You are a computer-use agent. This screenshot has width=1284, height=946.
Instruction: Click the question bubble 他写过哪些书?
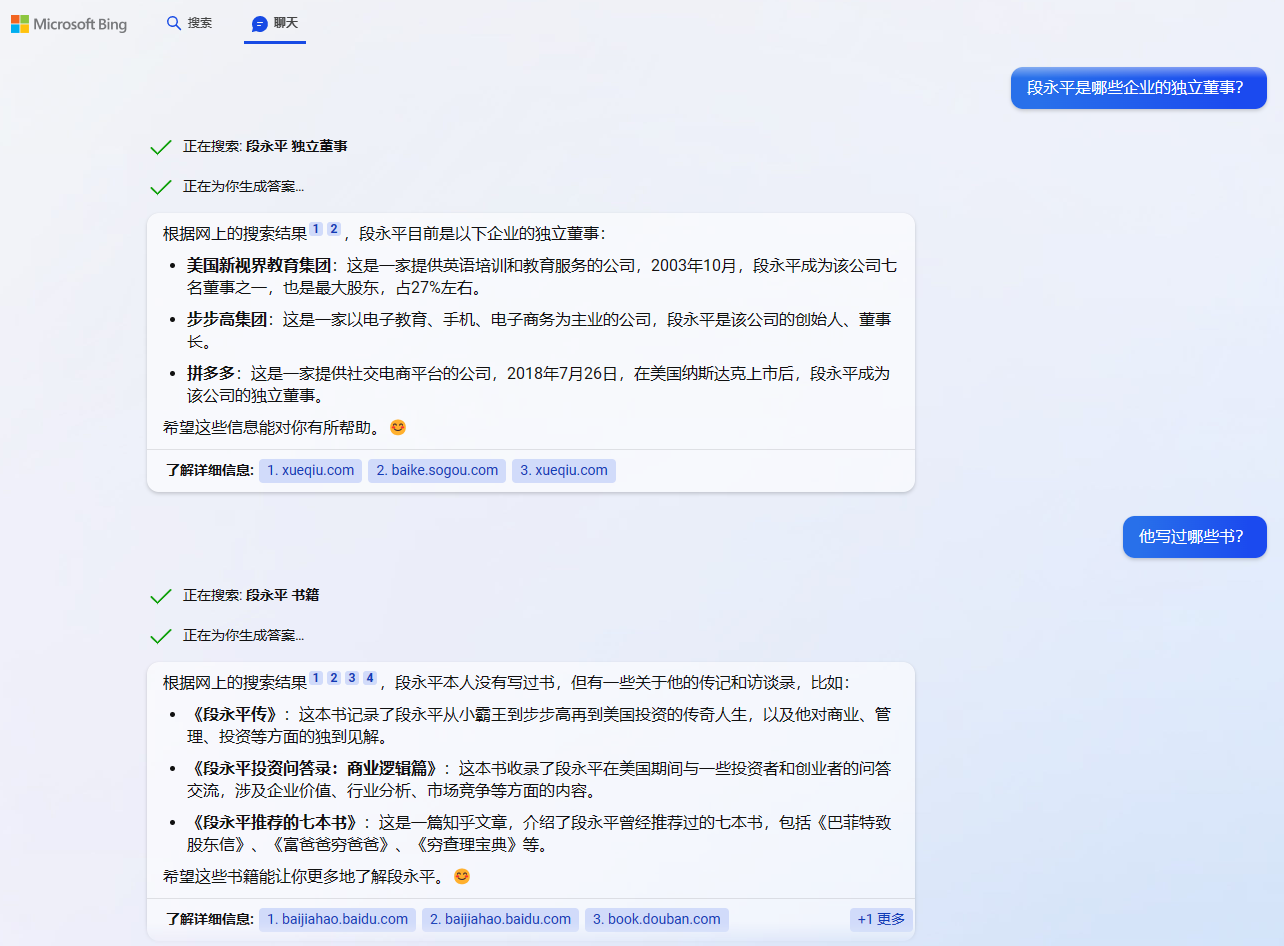pos(1194,537)
